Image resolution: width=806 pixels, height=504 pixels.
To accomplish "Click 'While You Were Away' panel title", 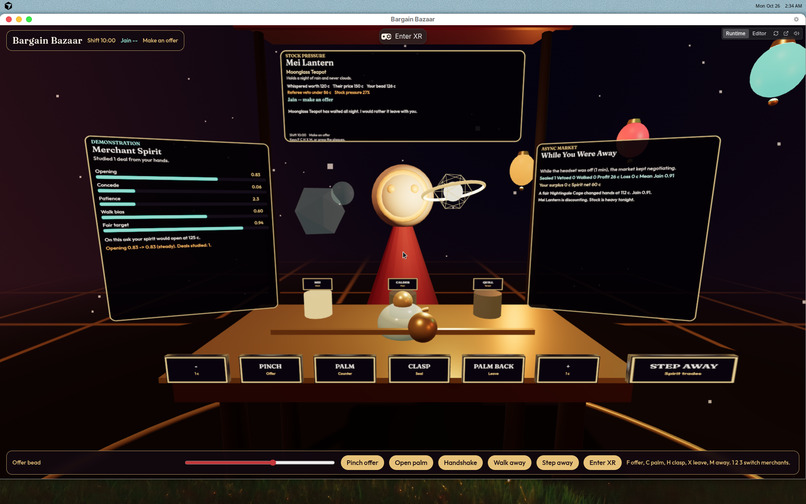I will pyautogui.click(x=579, y=154).
